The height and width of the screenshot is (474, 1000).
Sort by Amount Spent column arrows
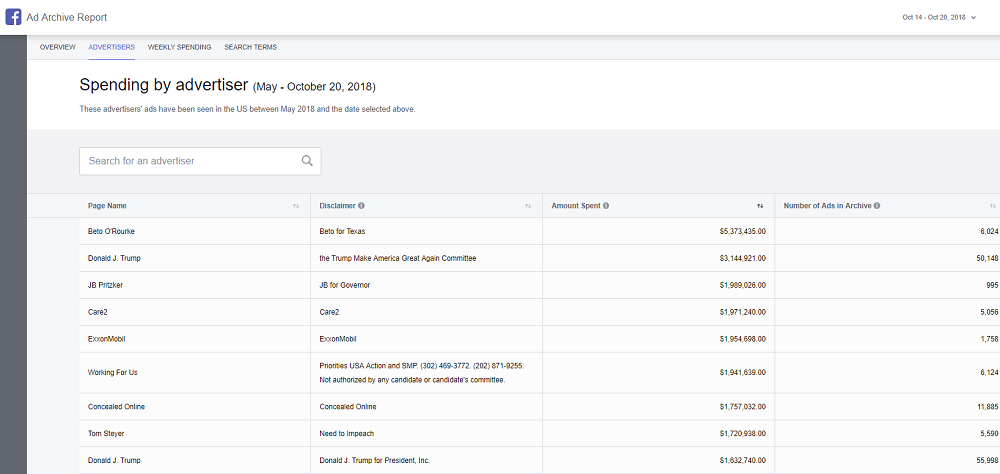[760, 206]
